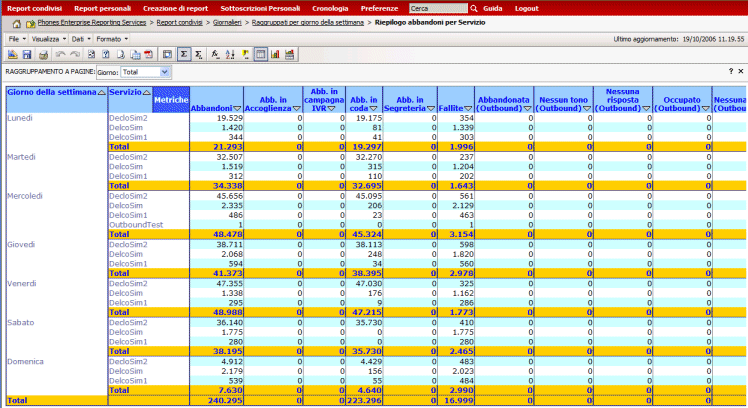
Task: Switch to graph view icon
Action: (275, 54)
